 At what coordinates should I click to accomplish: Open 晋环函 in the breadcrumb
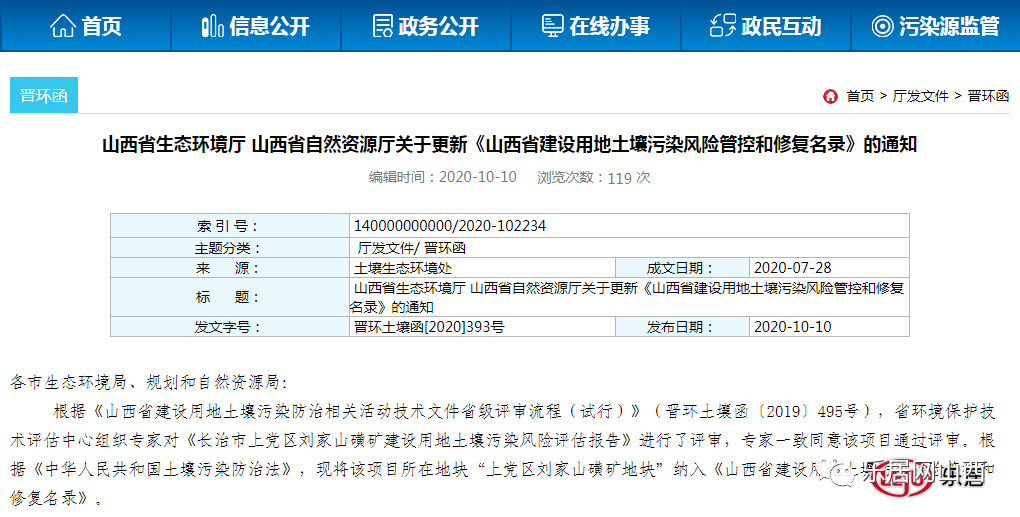988,96
